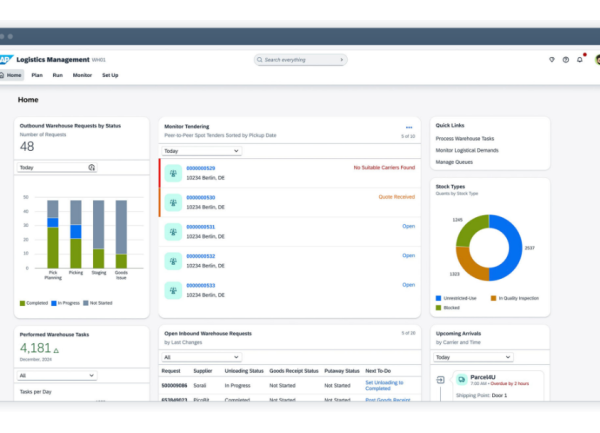This screenshot has width=600, height=433.
Task: Expand the Today dropdown in Monitor Tendering
Action: click(x=202, y=151)
